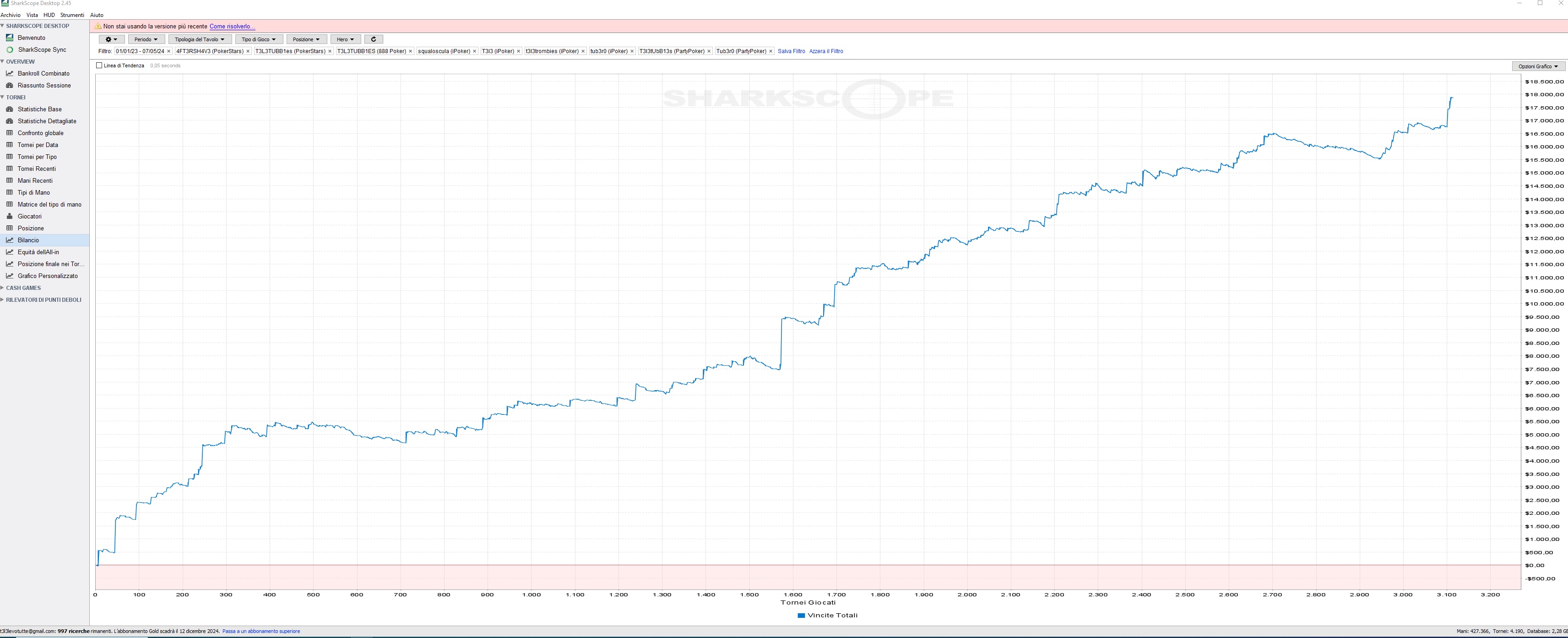Expand the CASH GAMES section
This screenshot has height=638, width=1568.
click(x=23, y=288)
